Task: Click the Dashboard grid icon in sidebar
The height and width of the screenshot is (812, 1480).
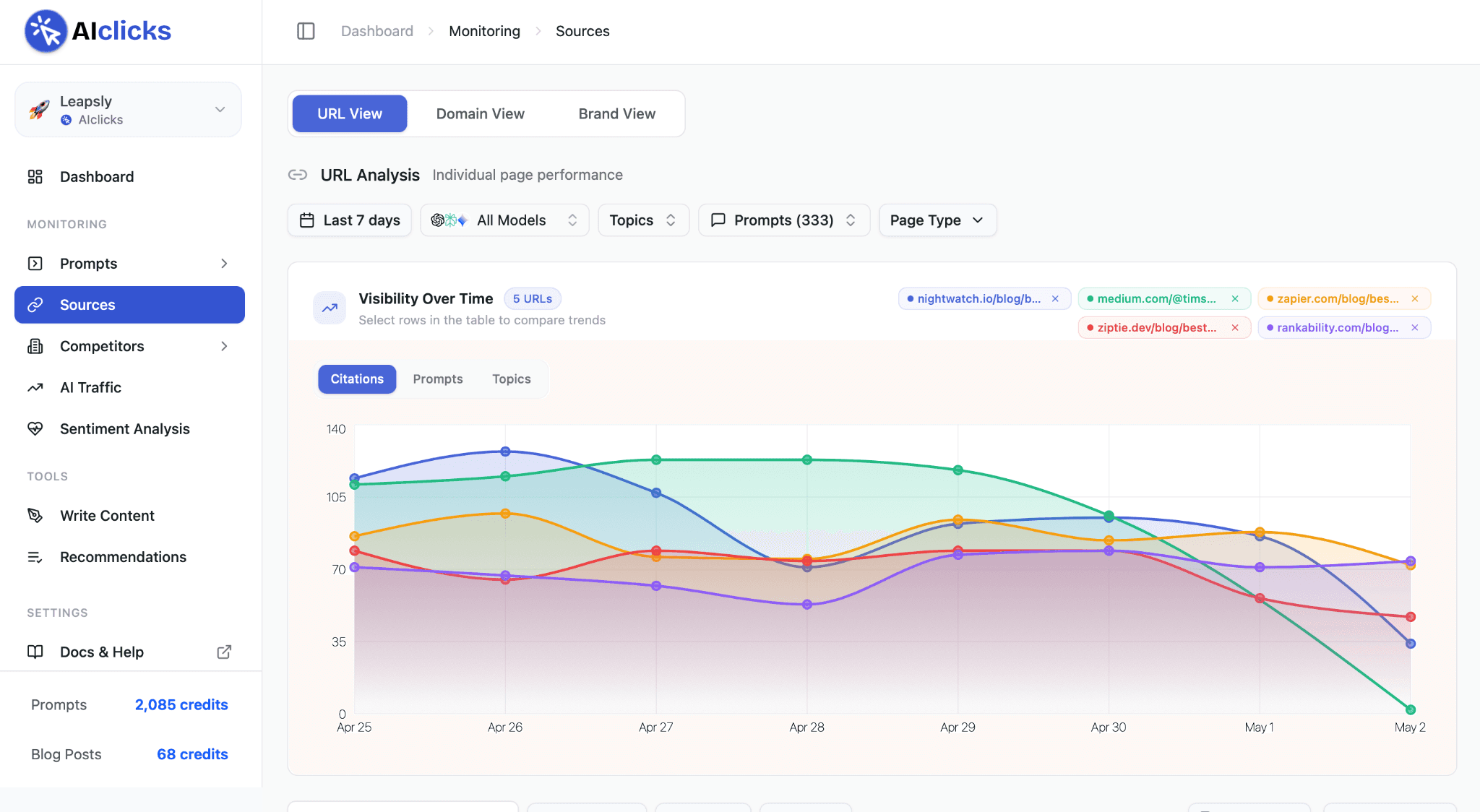Action: 35,177
